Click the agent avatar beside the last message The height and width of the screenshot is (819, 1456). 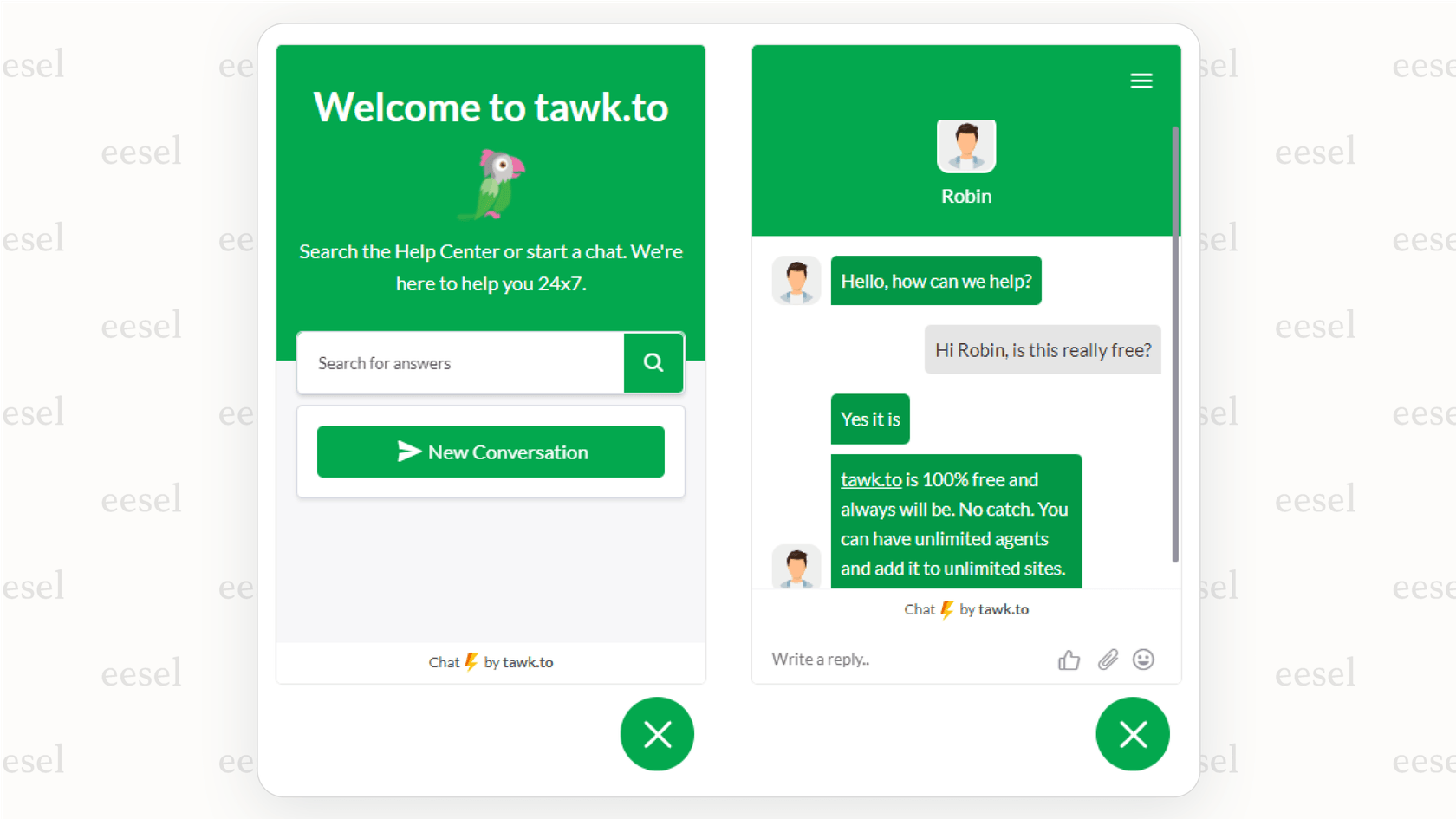click(x=796, y=568)
